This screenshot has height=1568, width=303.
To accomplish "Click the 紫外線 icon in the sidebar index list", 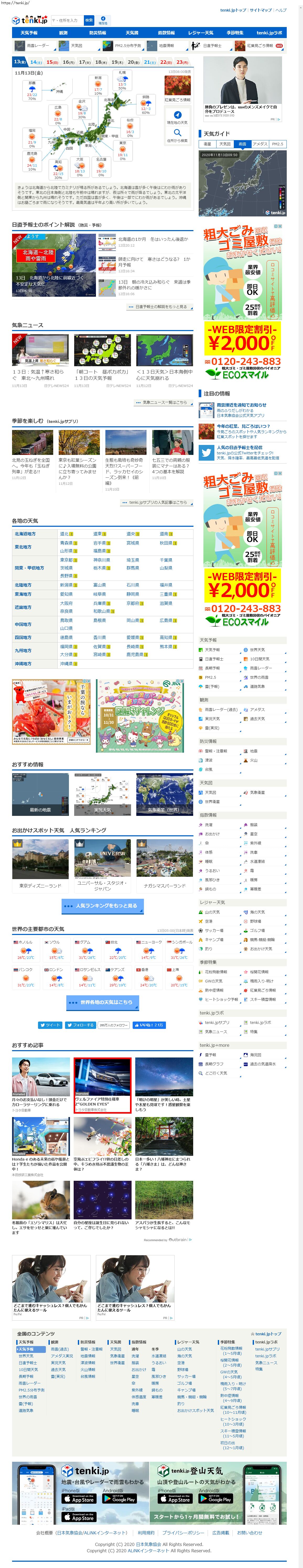I will (246, 843).
